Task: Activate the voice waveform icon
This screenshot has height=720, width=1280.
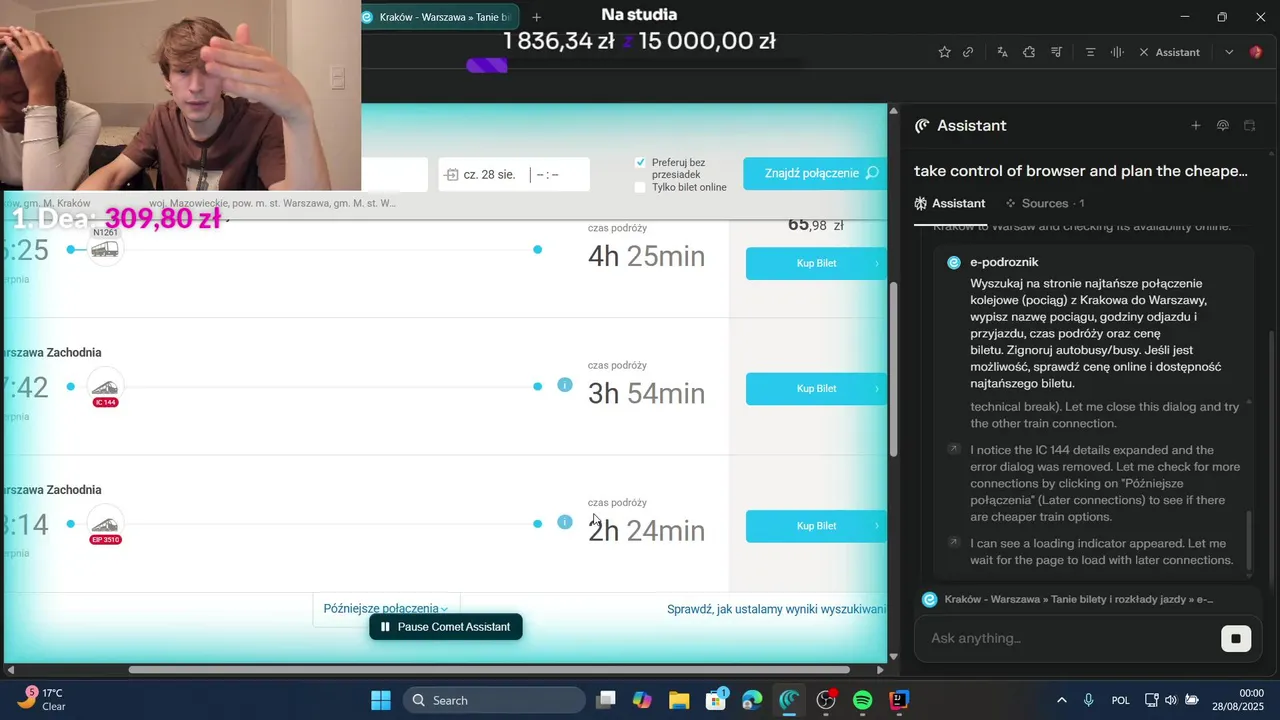Action: coord(1117,52)
